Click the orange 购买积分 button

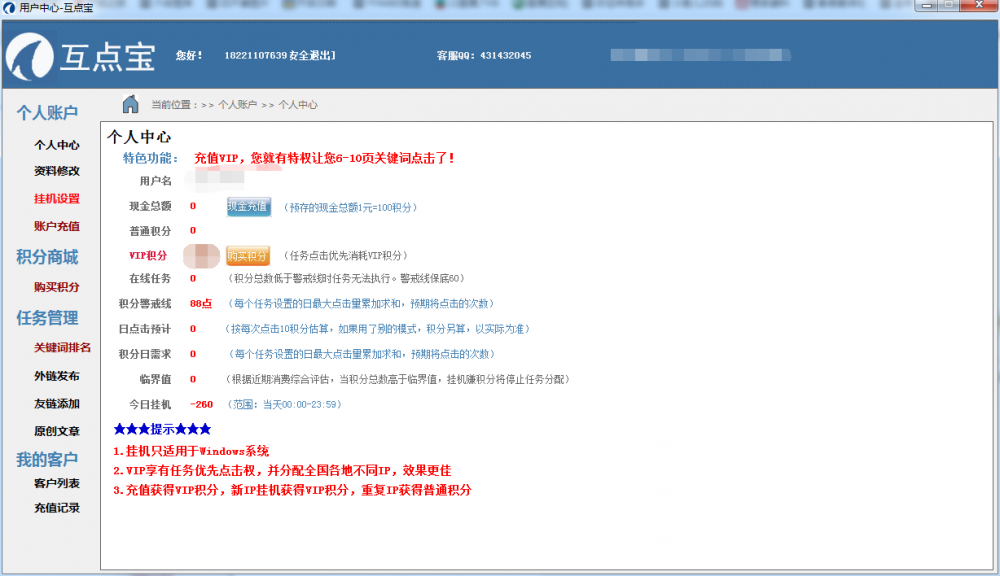tap(247, 256)
